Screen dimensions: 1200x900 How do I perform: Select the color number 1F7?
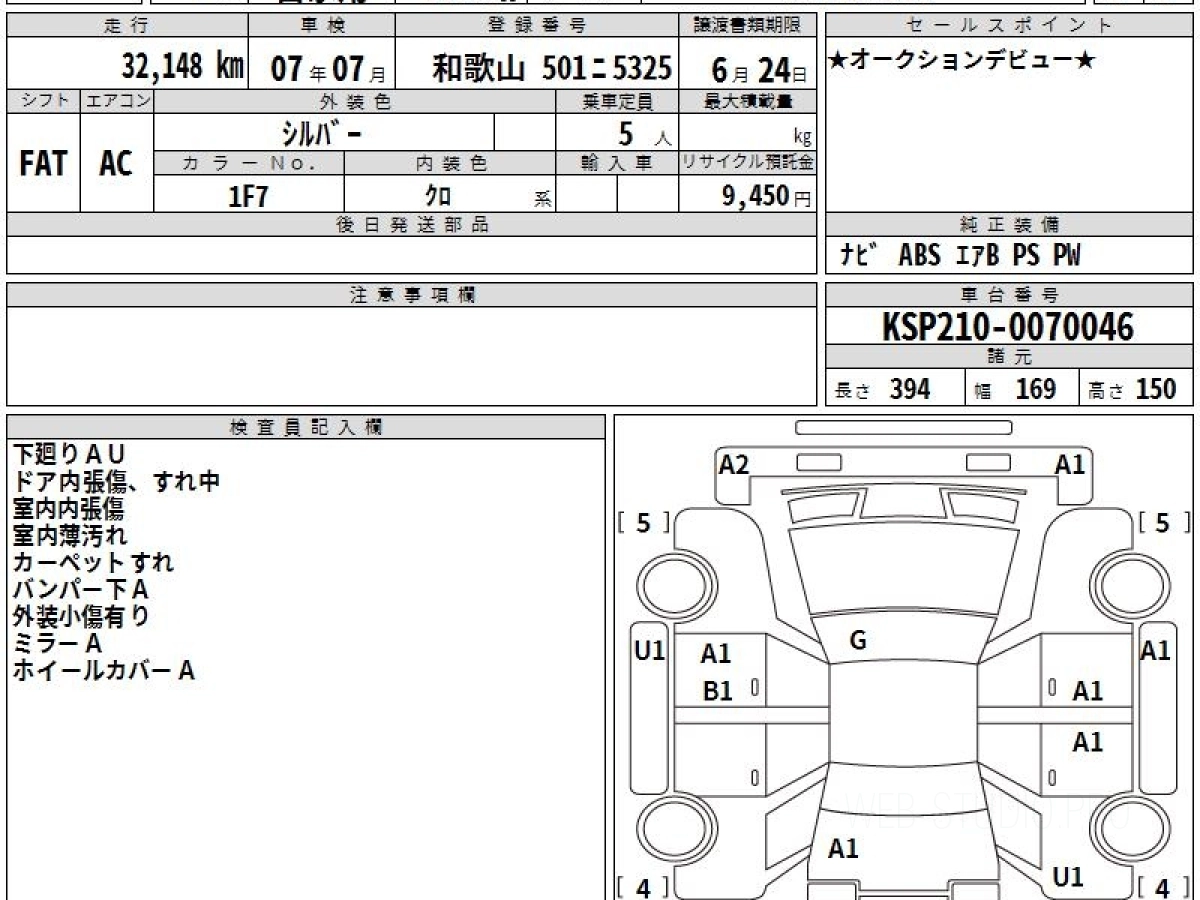[249, 196]
